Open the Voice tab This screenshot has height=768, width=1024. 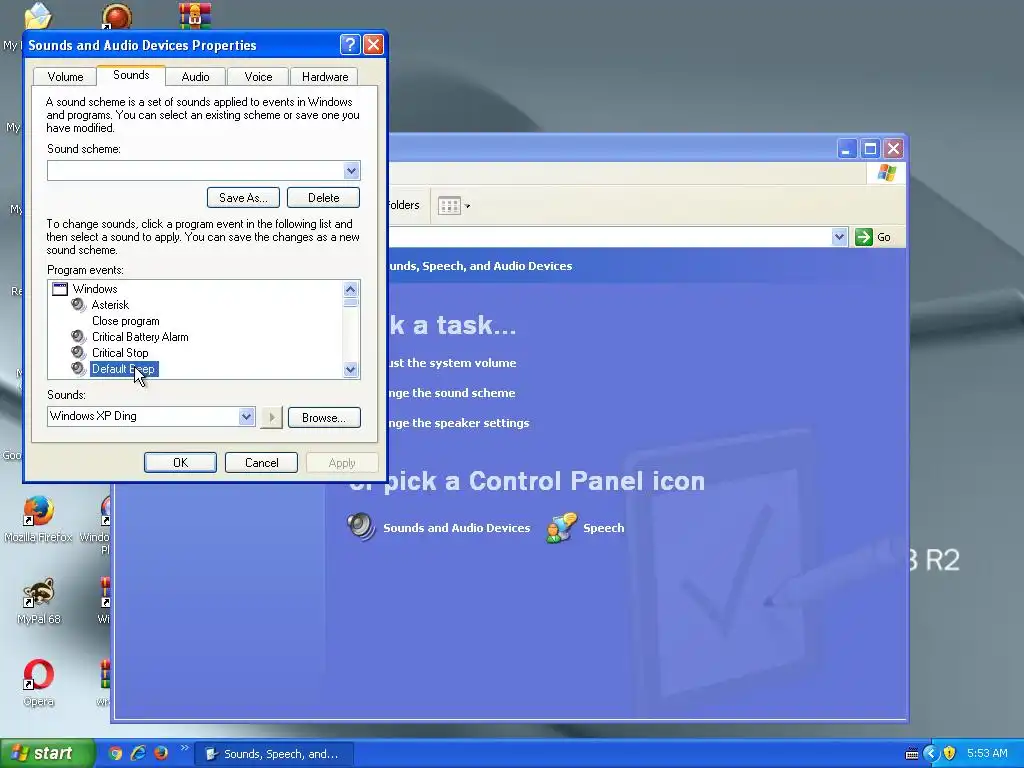[258, 76]
